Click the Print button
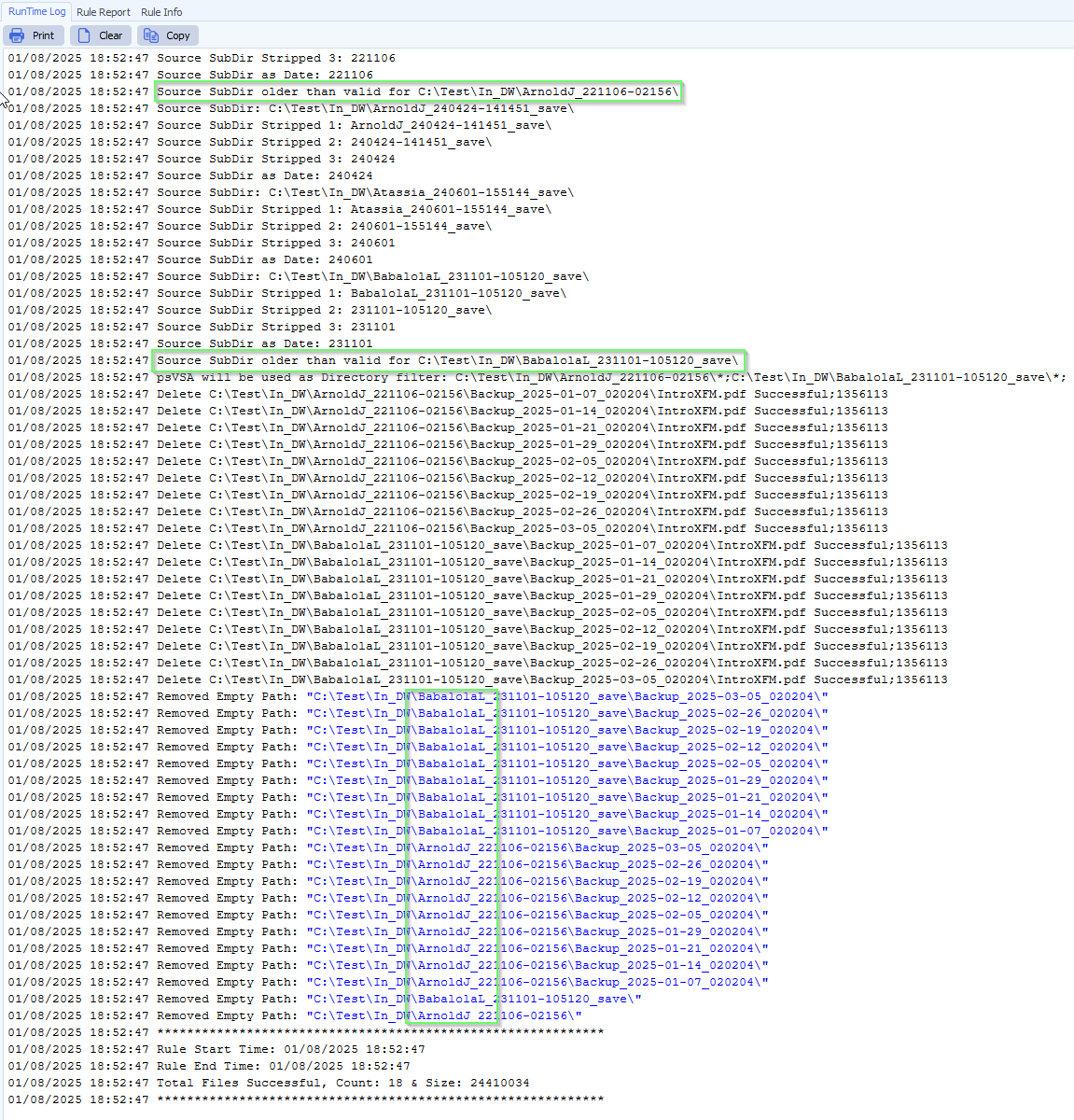The width and height of the screenshot is (1074, 1120). point(34,35)
